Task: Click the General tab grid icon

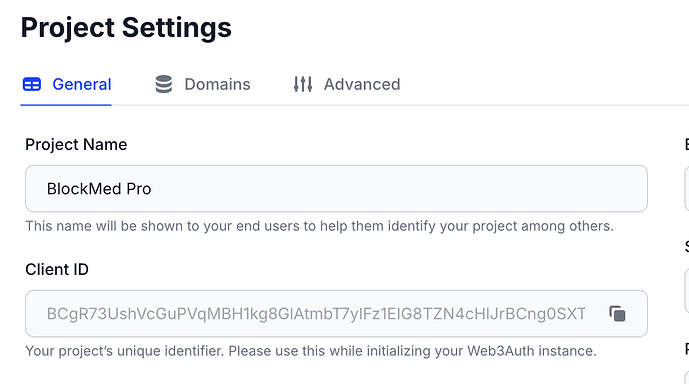Action: [32, 84]
